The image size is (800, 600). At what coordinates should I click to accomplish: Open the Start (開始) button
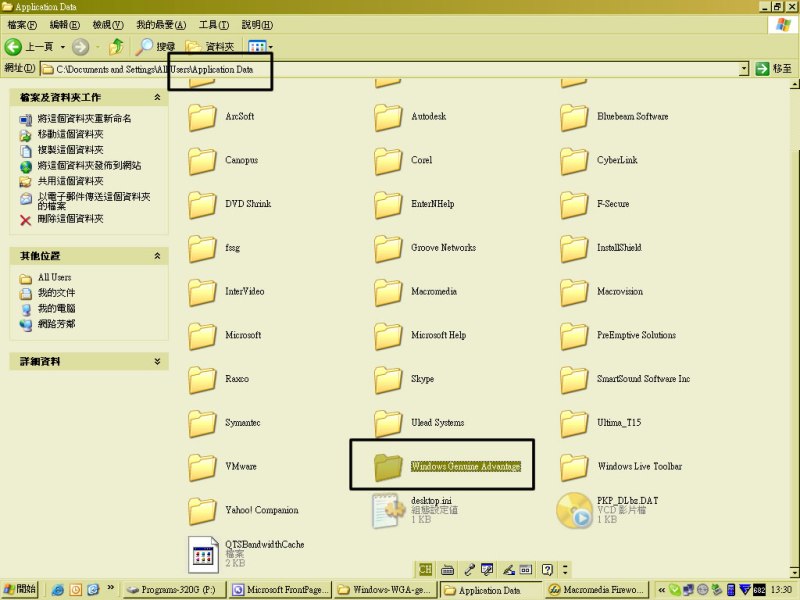point(20,589)
